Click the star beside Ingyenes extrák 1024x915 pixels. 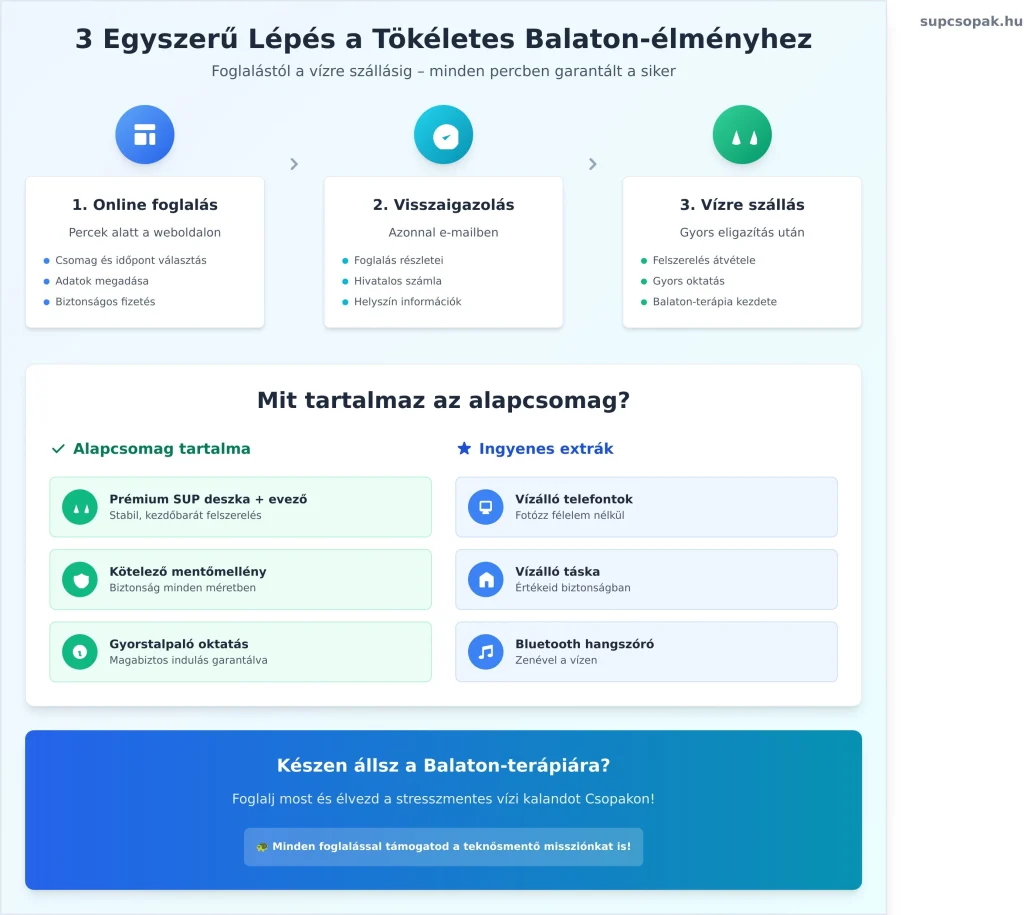[x=464, y=449]
